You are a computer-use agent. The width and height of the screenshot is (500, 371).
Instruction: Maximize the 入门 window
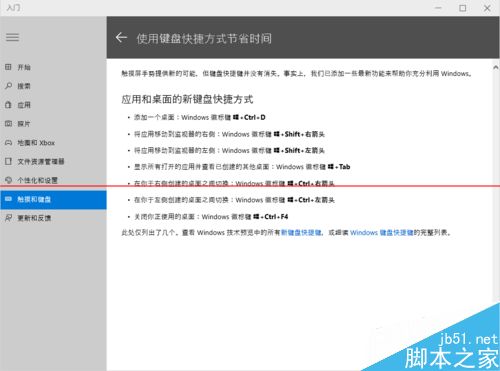[x=463, y=8]
